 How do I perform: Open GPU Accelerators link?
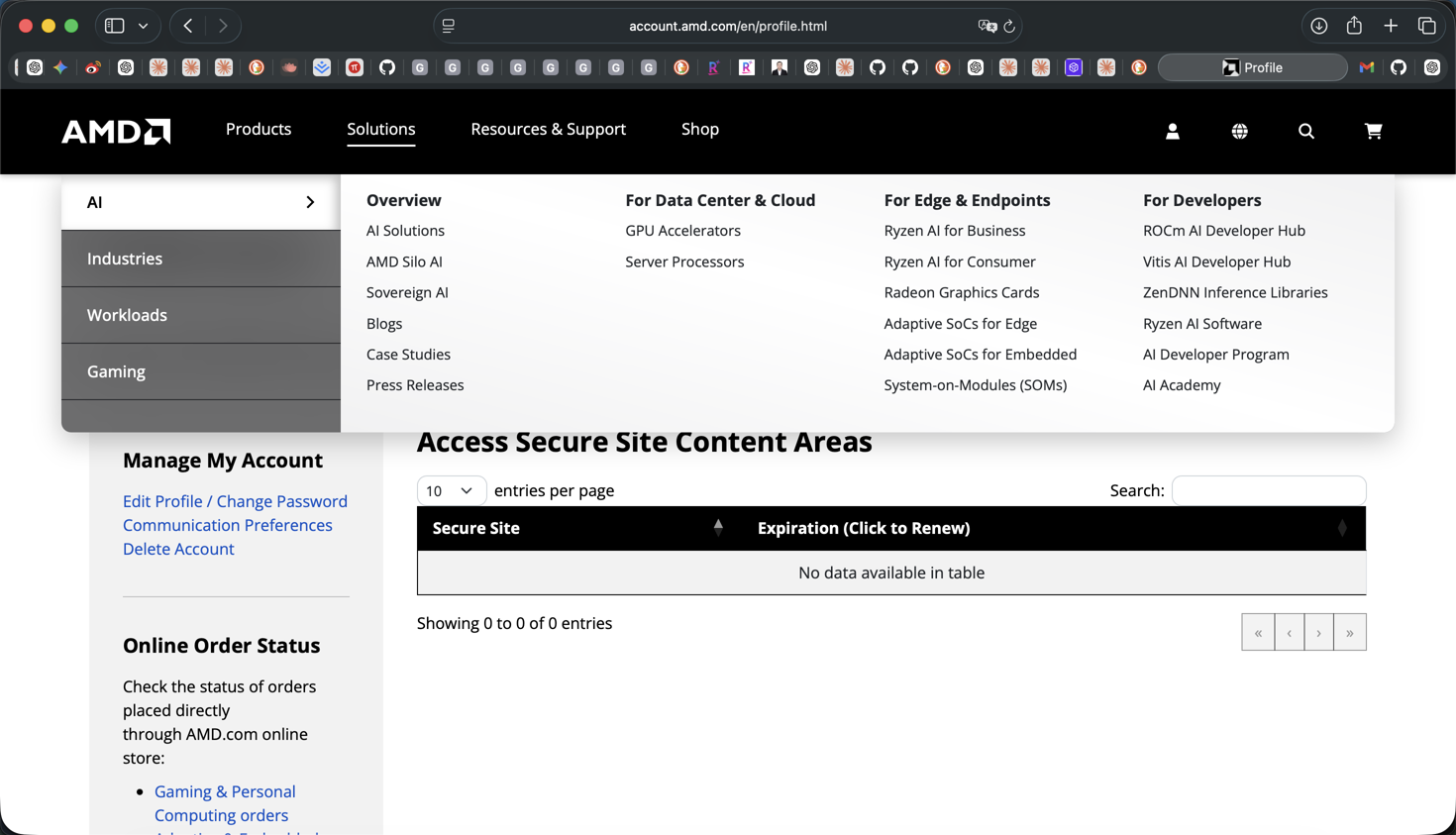pyautogui.click(x=682, y=231)
